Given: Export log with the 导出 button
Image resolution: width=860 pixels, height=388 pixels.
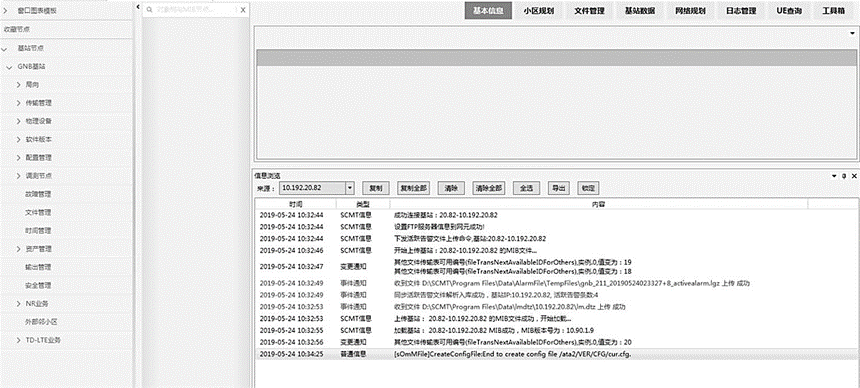Looking at the screenshot, I should click(x=558, y=188).
